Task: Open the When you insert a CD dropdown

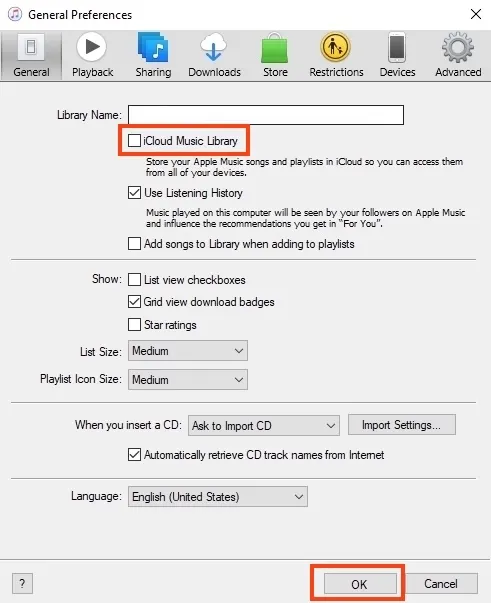Action: tap(264, 425)
